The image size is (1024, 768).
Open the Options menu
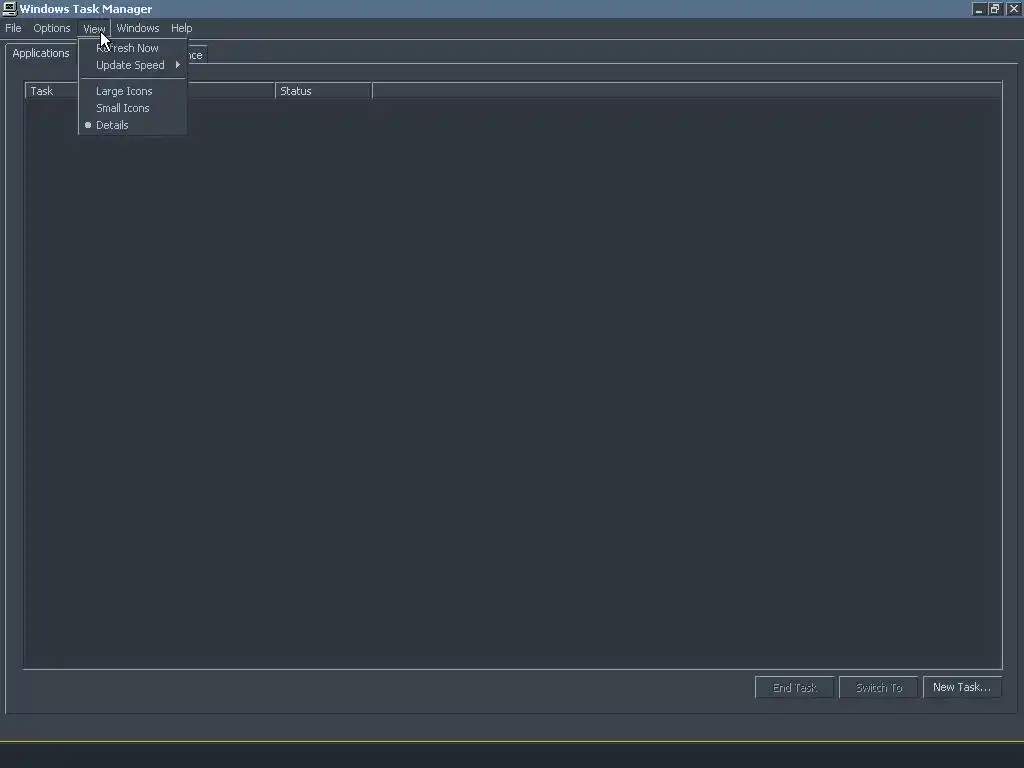point(52,28)
